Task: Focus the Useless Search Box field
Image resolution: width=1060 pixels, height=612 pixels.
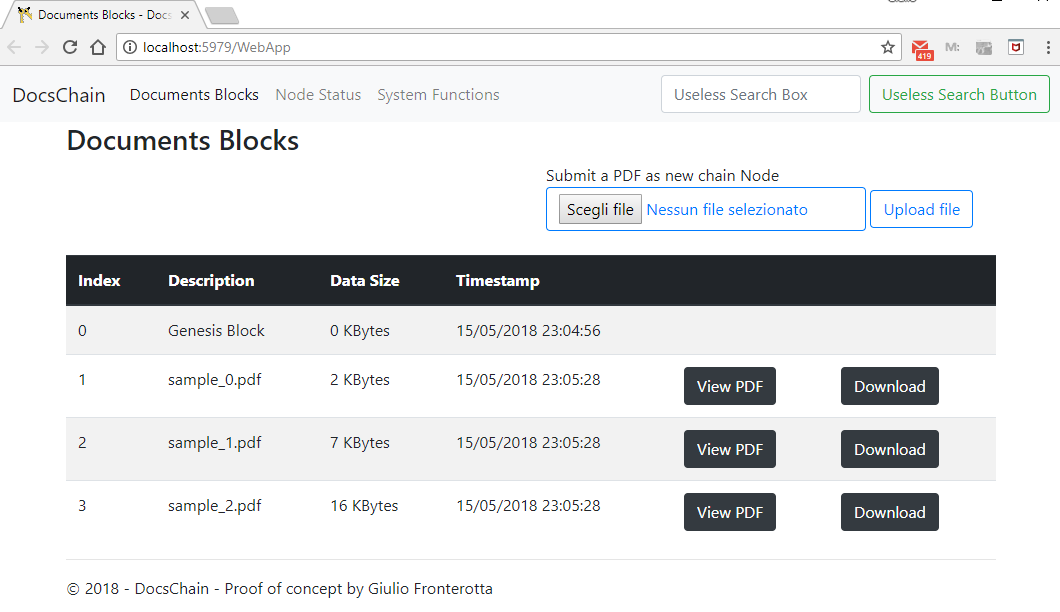Action: click(760, 95)
